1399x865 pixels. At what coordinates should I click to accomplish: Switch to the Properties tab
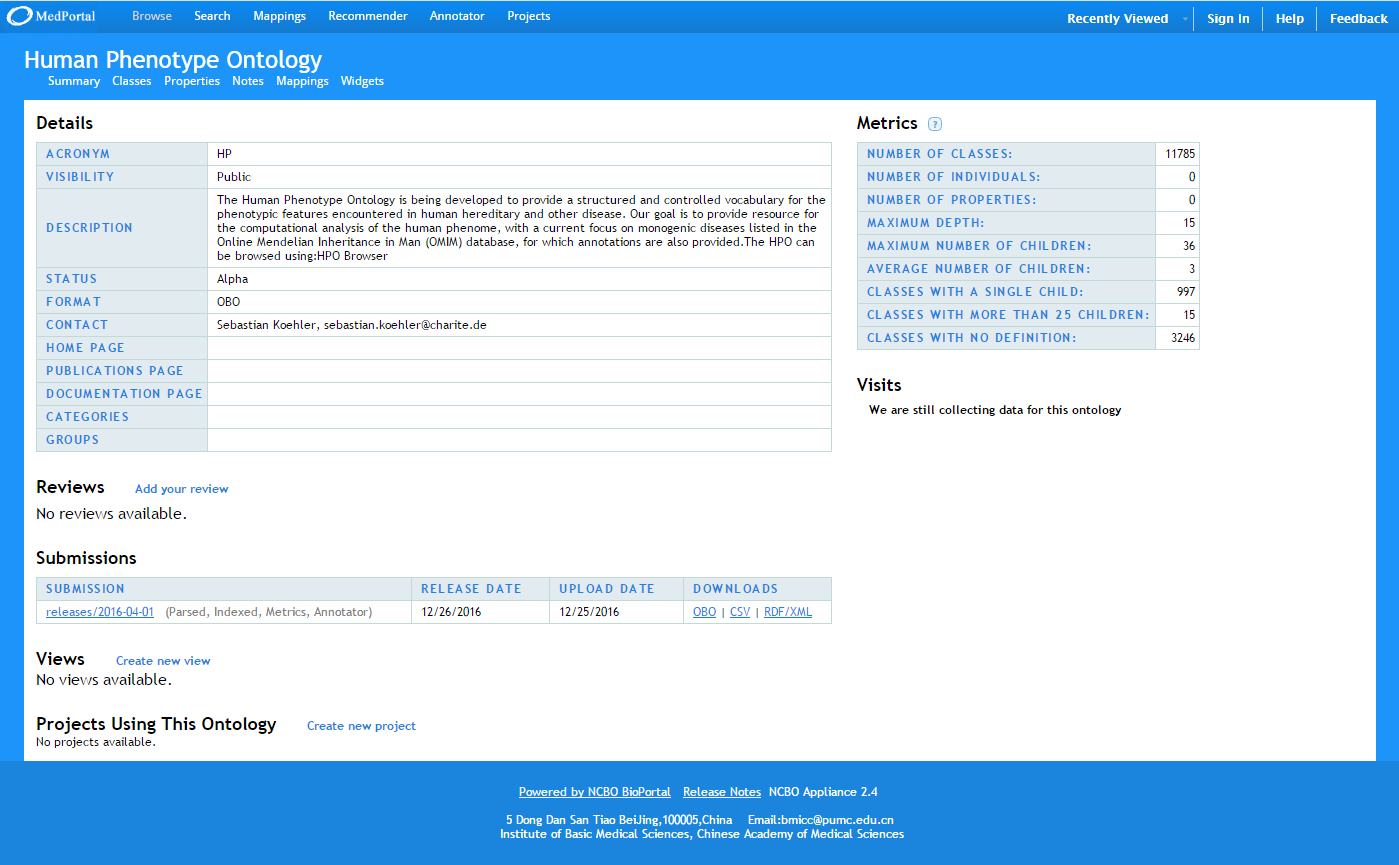[192, 81]
